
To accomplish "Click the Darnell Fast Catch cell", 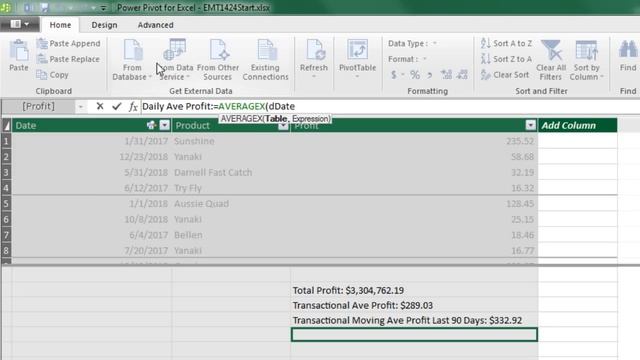I will coord(231,172).
